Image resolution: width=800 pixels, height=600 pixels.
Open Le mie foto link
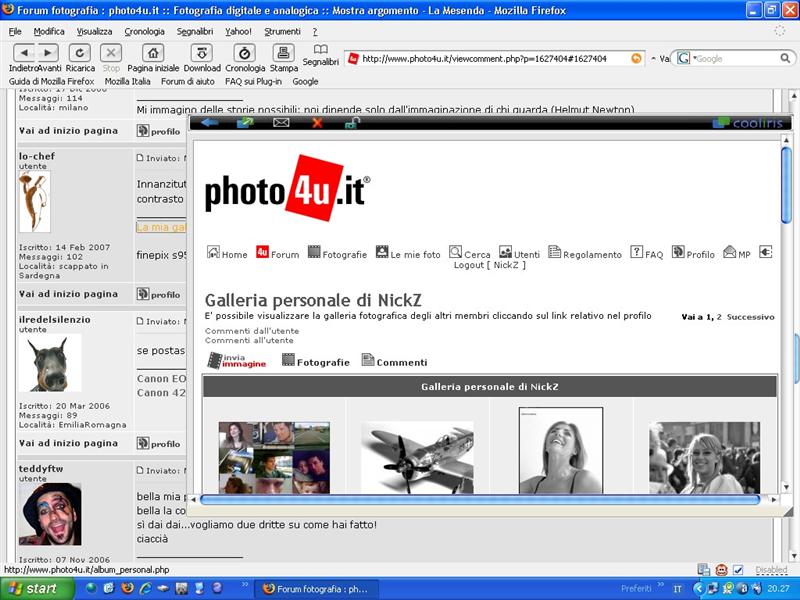click(408, 253)
